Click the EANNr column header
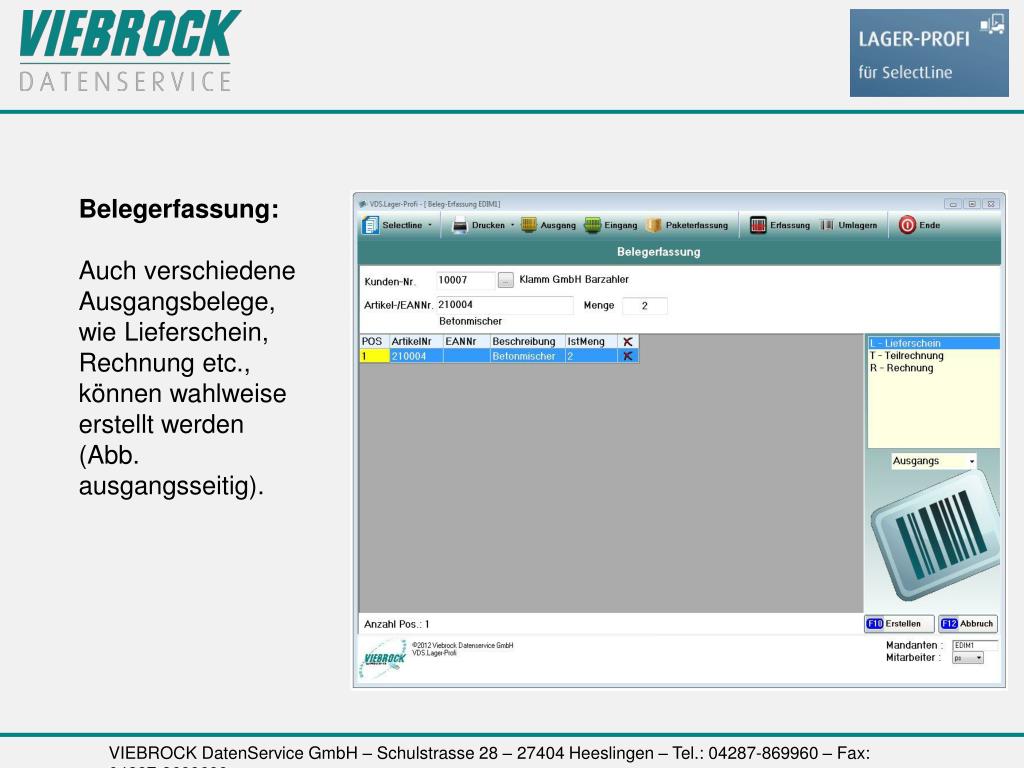 coord(466,342)
